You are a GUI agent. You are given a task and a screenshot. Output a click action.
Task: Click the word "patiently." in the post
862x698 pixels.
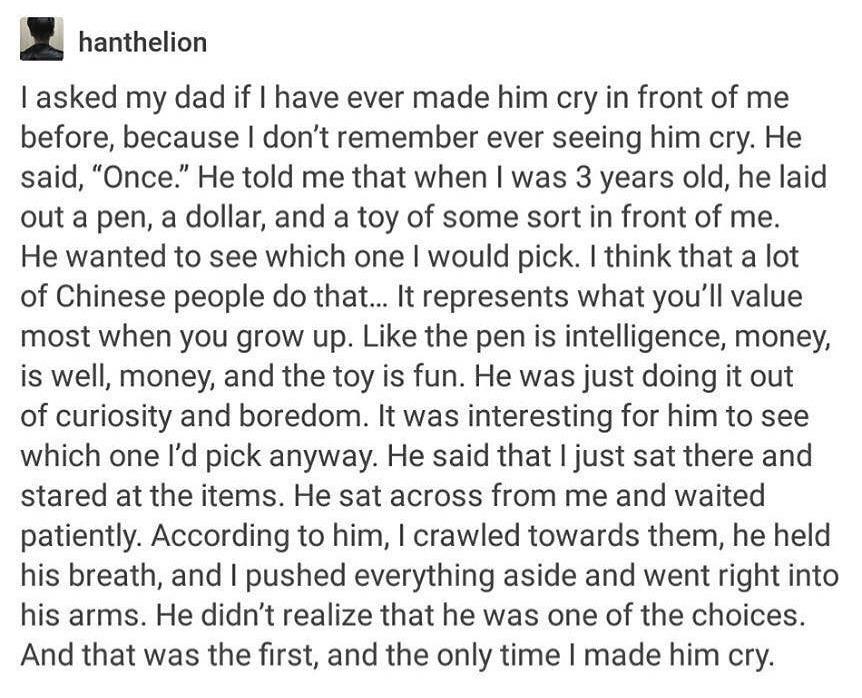coord(81,536)
